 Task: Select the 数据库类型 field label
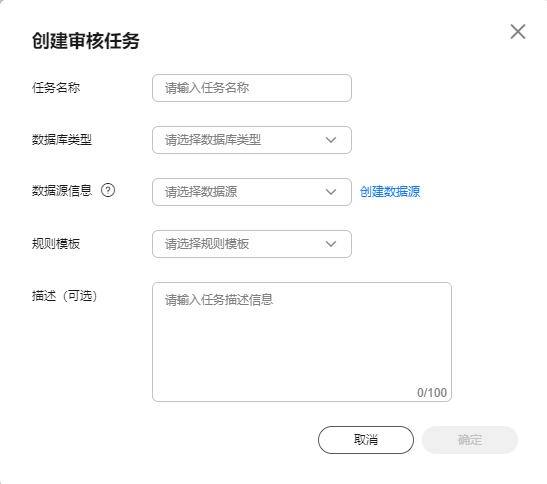pyautogui.click(x=62, y=140)
